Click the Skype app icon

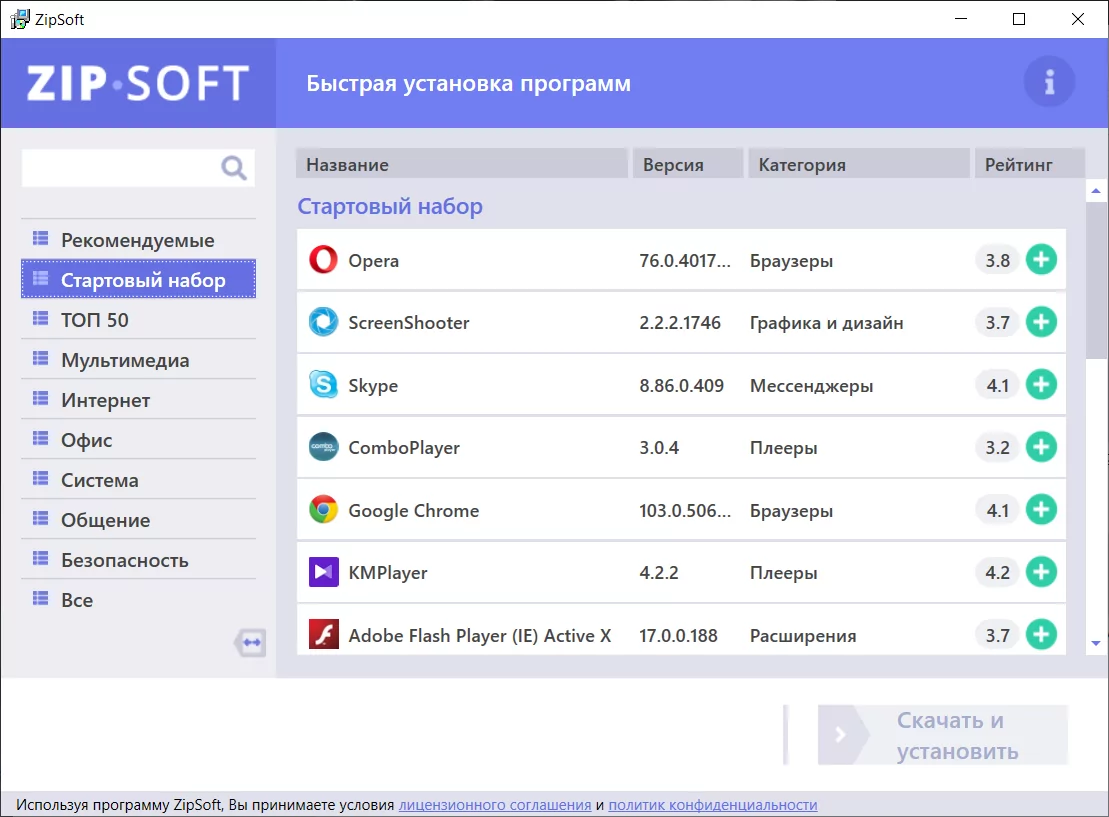[323, 385]
